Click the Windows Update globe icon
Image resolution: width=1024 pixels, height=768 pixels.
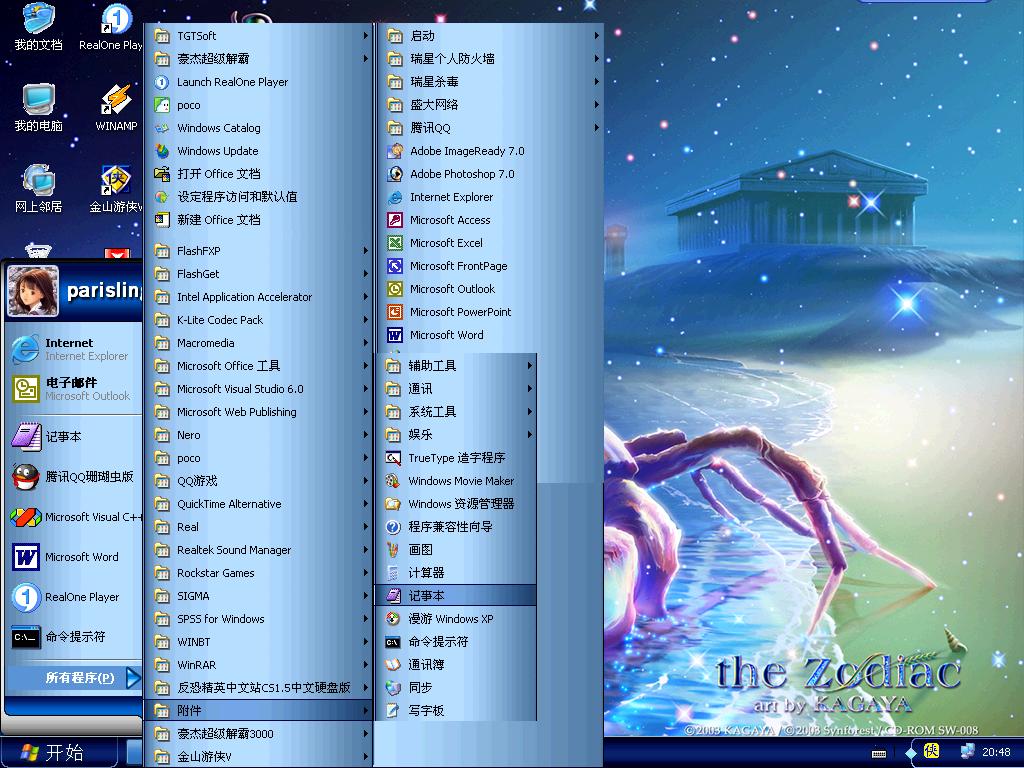[x=161, y=151]
